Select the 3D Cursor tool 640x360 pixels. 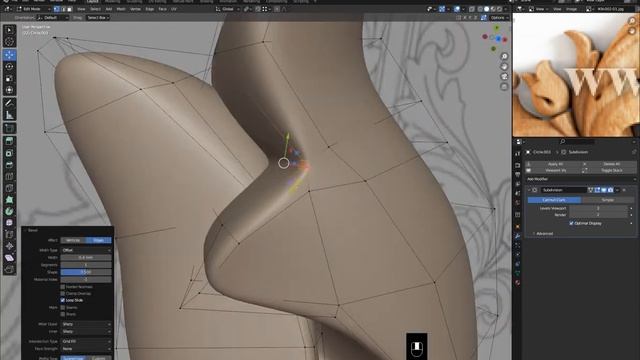point(9,42)
